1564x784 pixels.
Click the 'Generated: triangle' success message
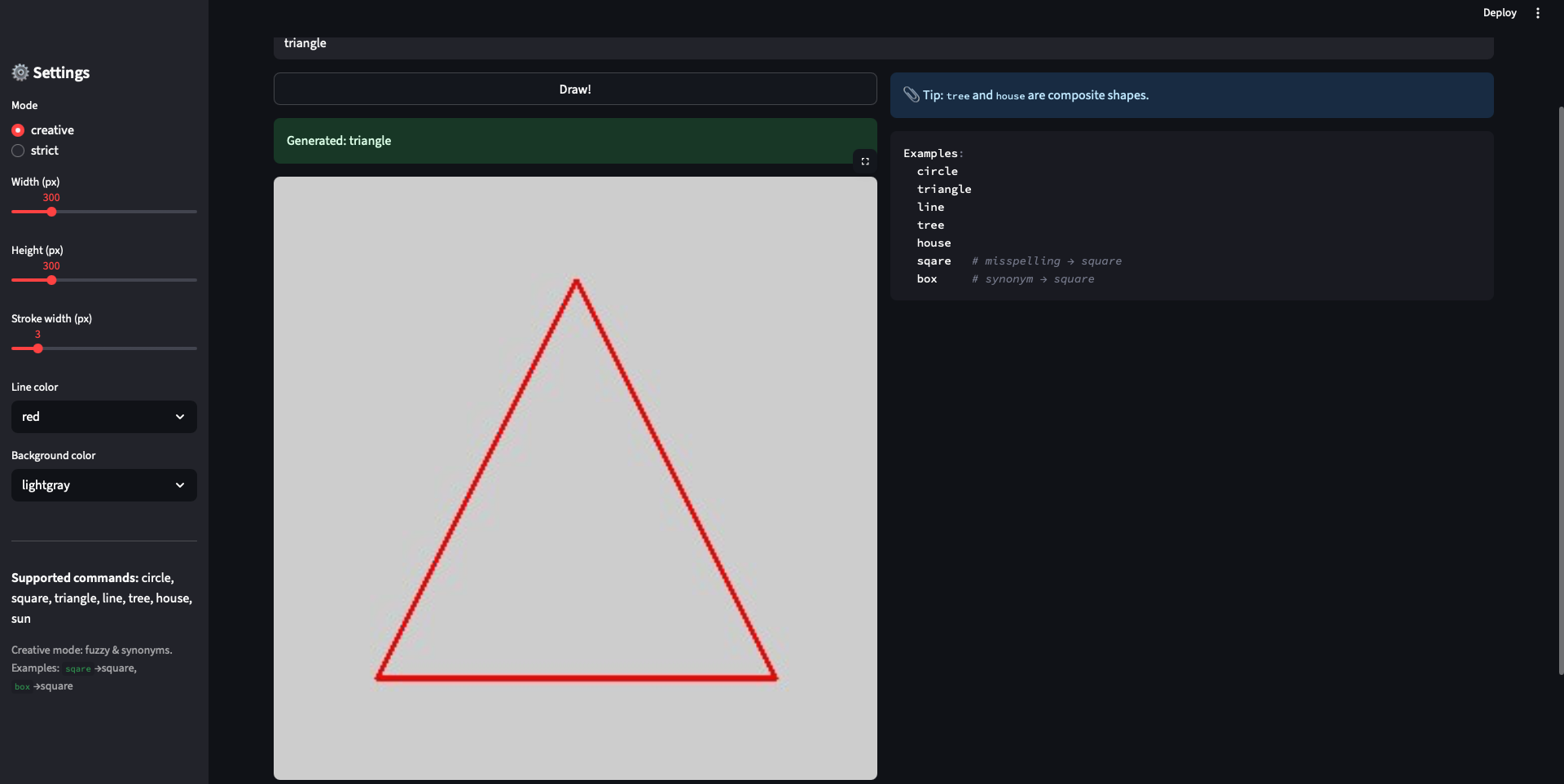pyautogui.click(x=575, y=141)
